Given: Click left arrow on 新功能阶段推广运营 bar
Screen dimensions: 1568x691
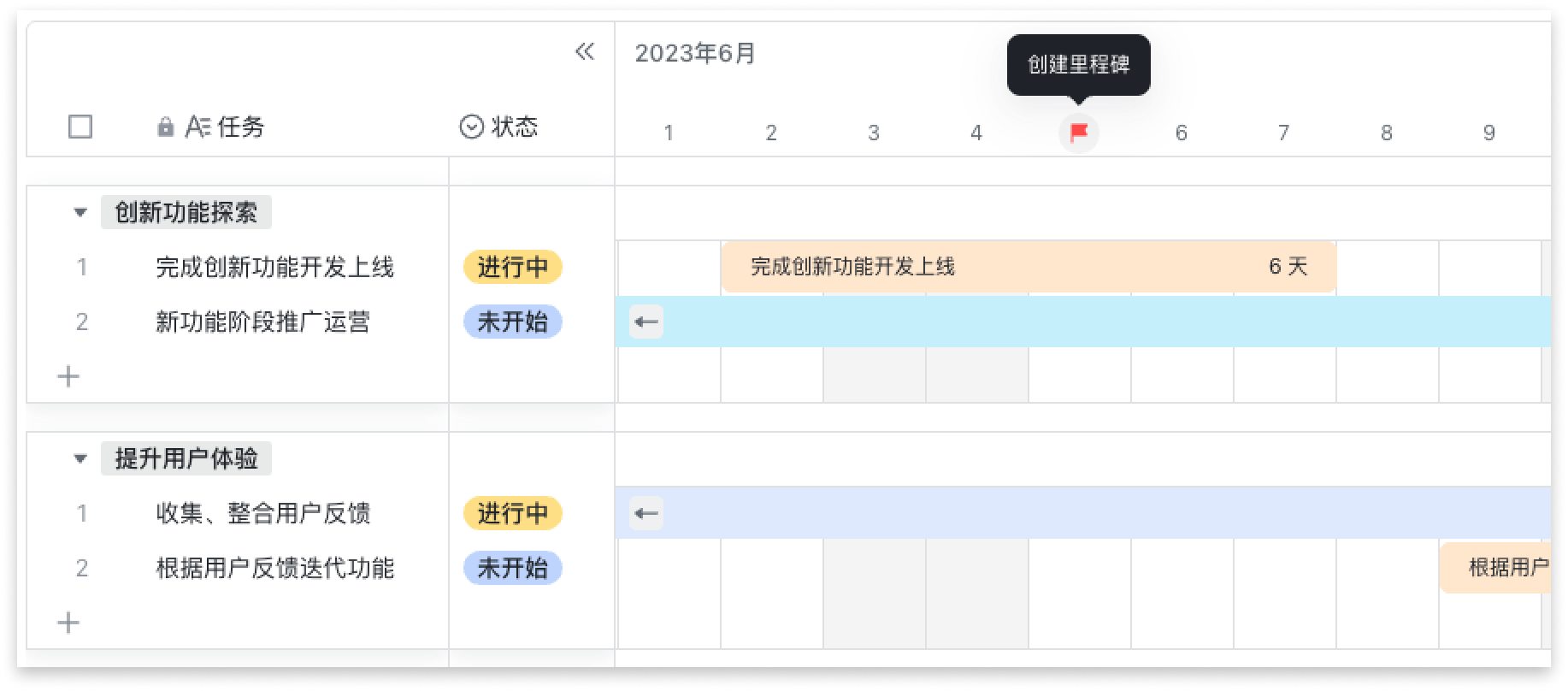Looking at the screenshot, I should pos(646,322).
